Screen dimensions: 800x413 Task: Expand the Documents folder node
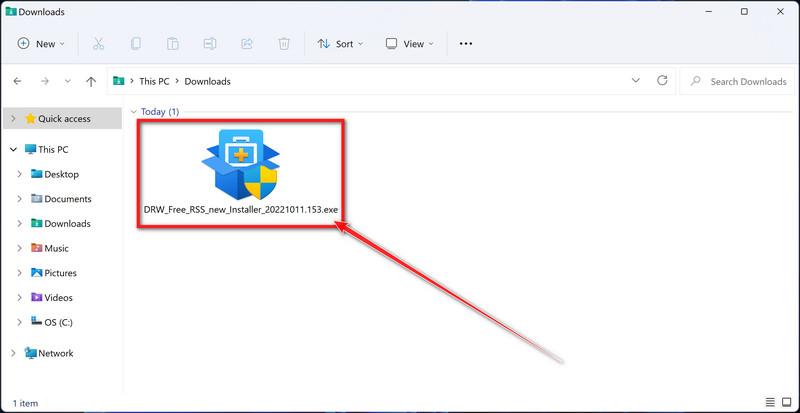(x=19, y=199)
